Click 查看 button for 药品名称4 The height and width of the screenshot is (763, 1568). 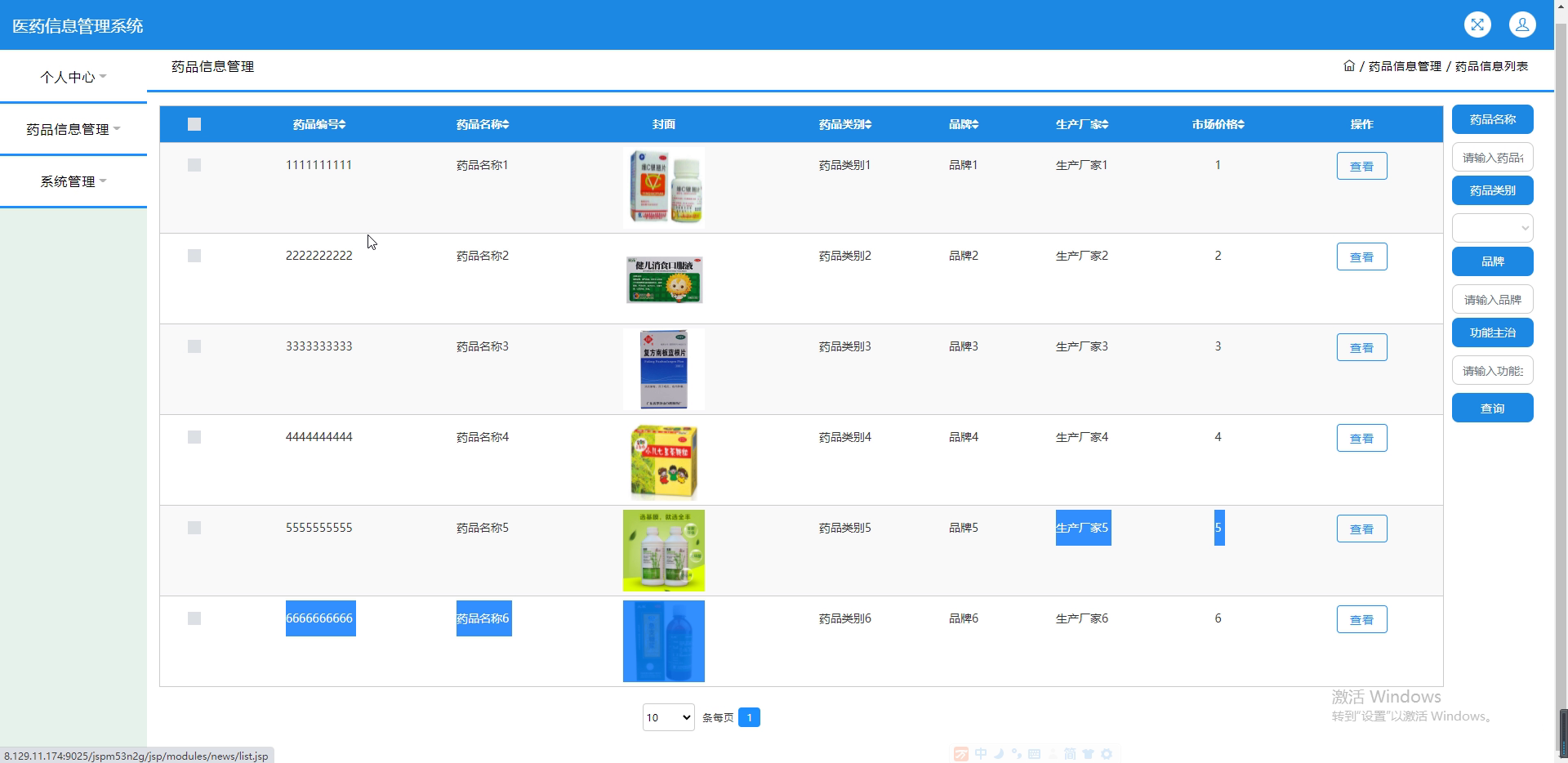(x=1361, y=438)
